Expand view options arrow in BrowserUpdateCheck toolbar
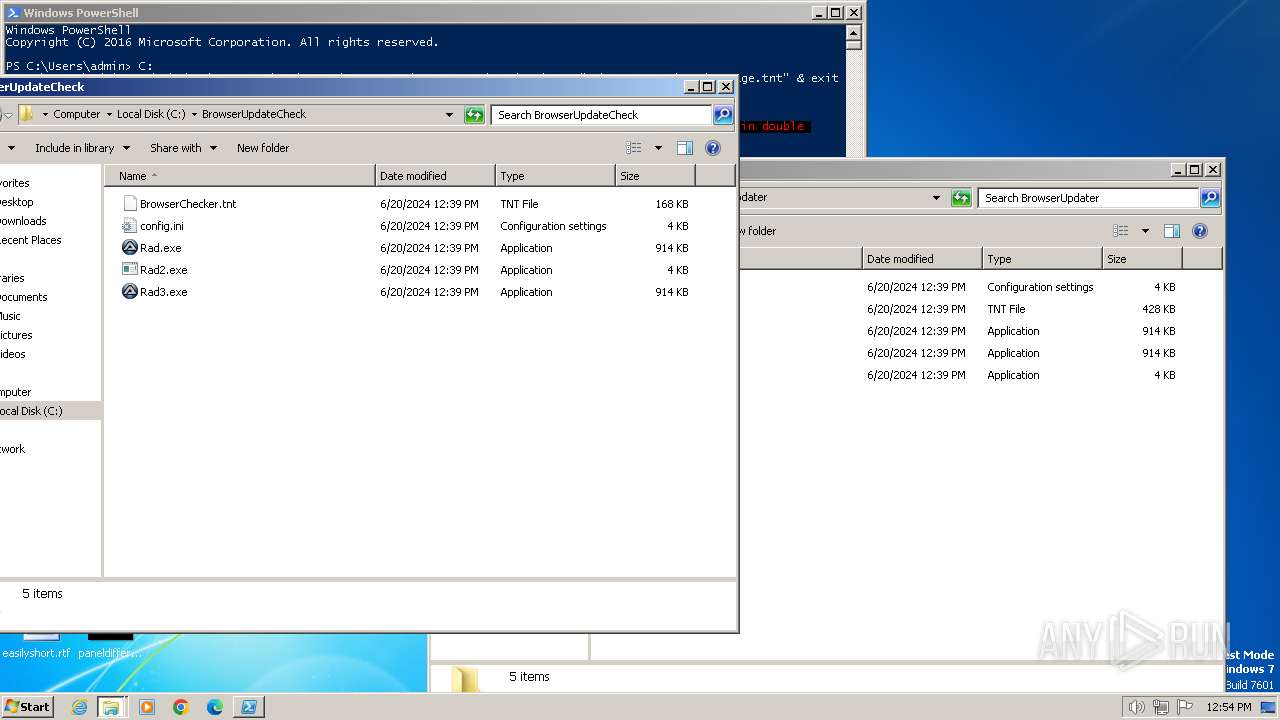 [658, 148]
